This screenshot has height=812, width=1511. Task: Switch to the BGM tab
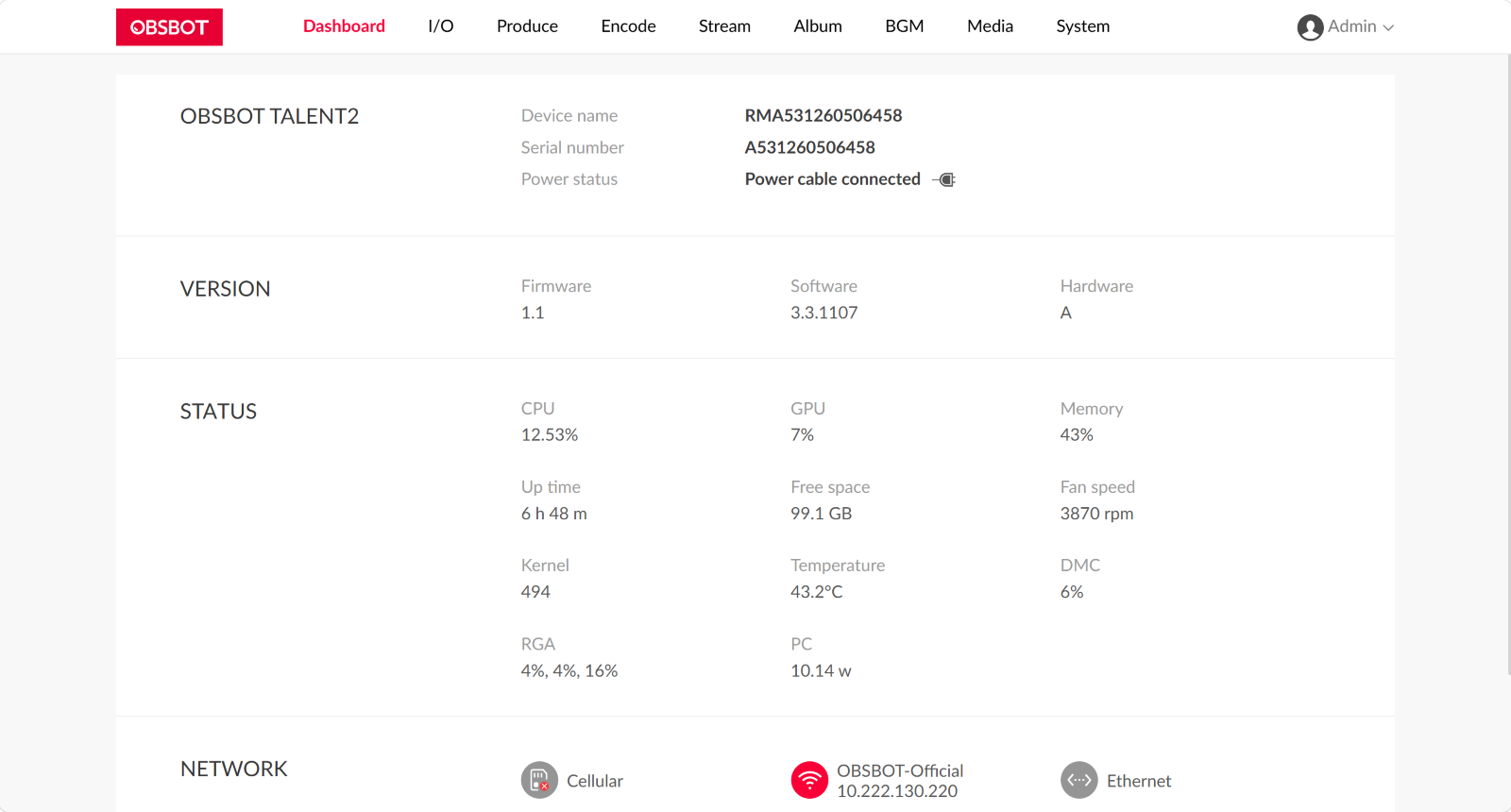point(905,26)
